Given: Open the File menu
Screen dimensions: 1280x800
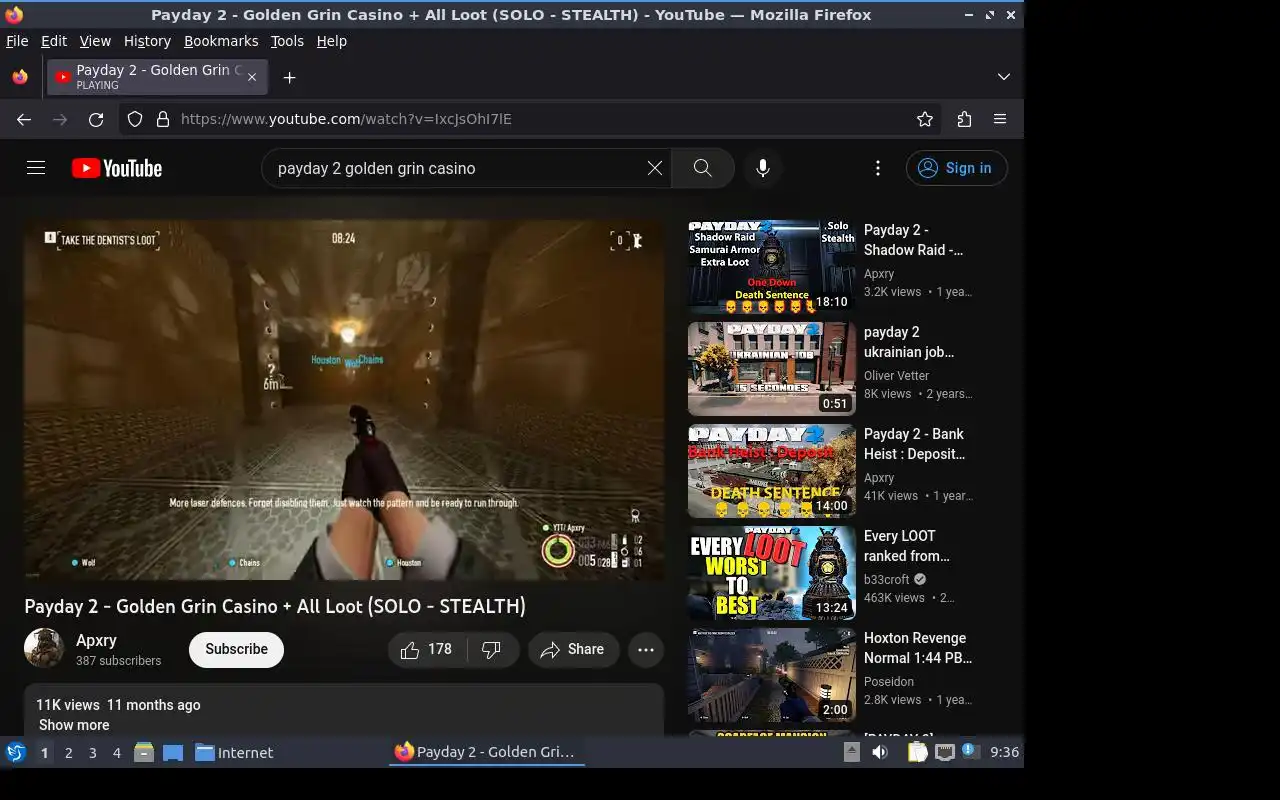Looking at the screenshot, I should (x=17, y=41).
